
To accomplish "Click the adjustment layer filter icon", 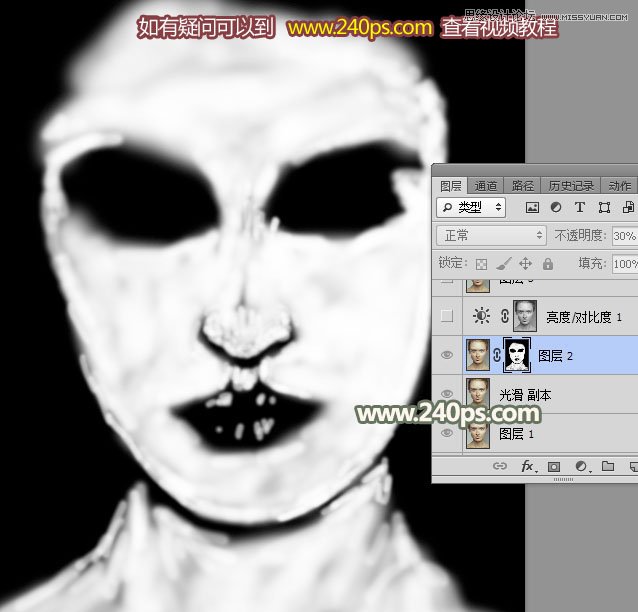I will pyautogui.click(x=556, y=208).
